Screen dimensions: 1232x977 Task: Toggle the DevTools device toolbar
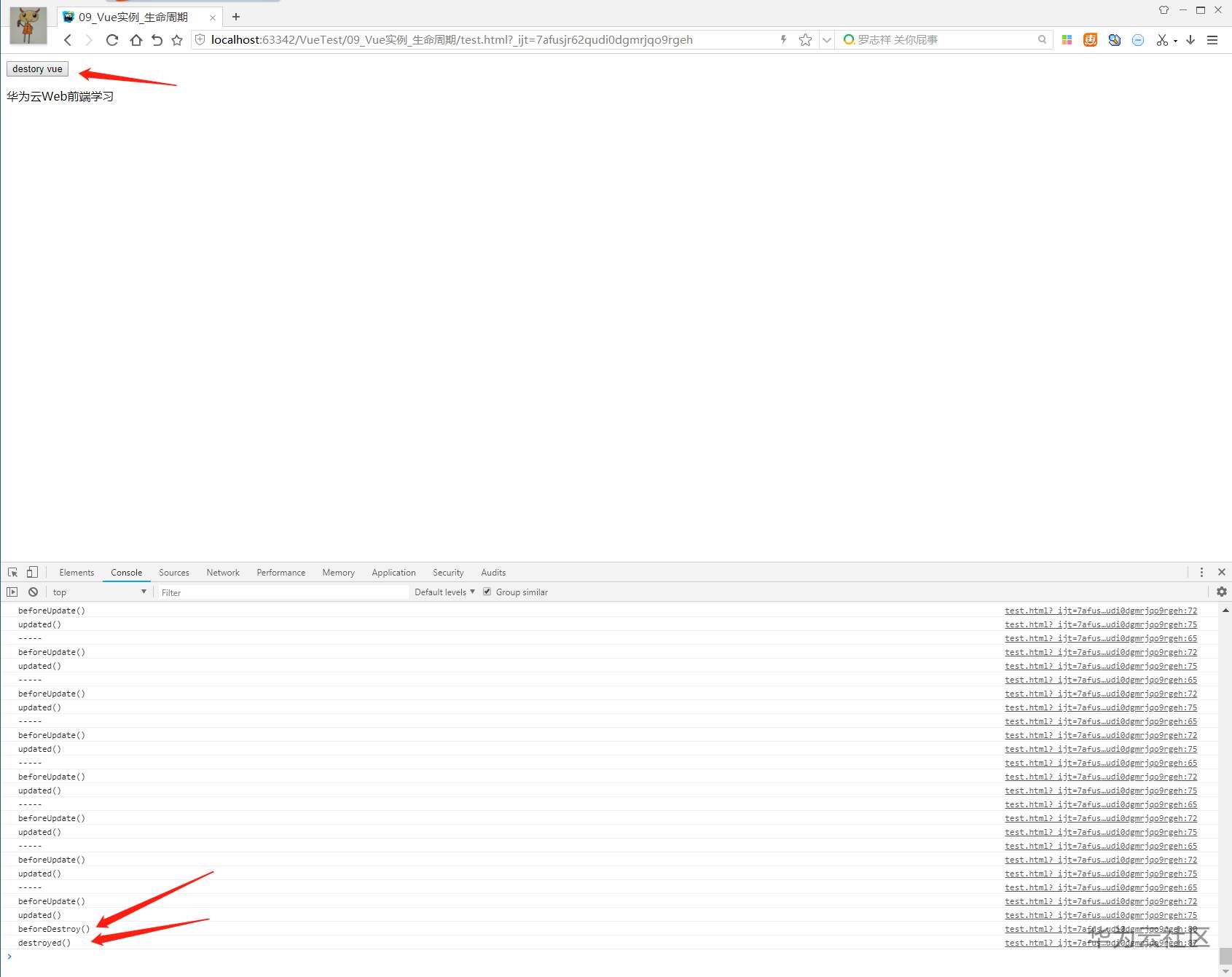click(32, 573)
